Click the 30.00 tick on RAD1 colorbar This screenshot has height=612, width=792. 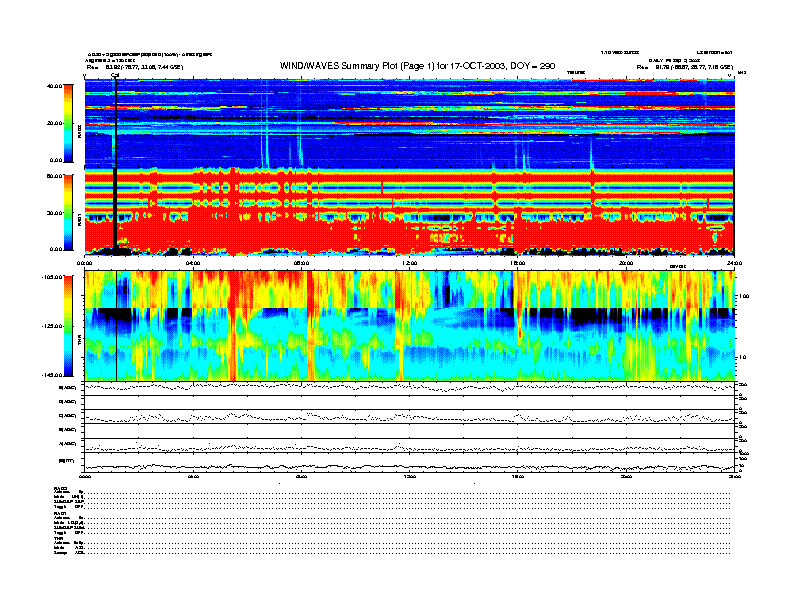54,213
